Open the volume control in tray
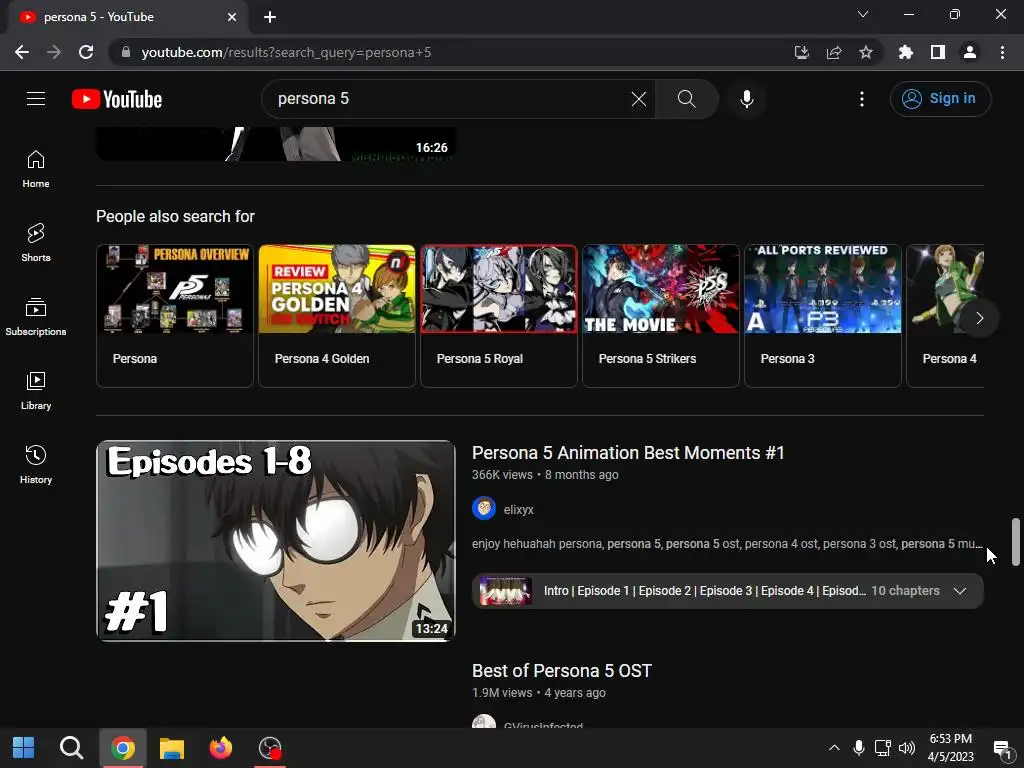This screenshot has width=1024, height=768. [x=907, y=748]
